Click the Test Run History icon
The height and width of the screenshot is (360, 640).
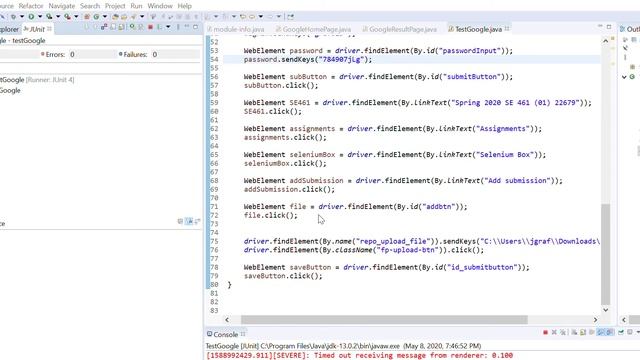159,27
